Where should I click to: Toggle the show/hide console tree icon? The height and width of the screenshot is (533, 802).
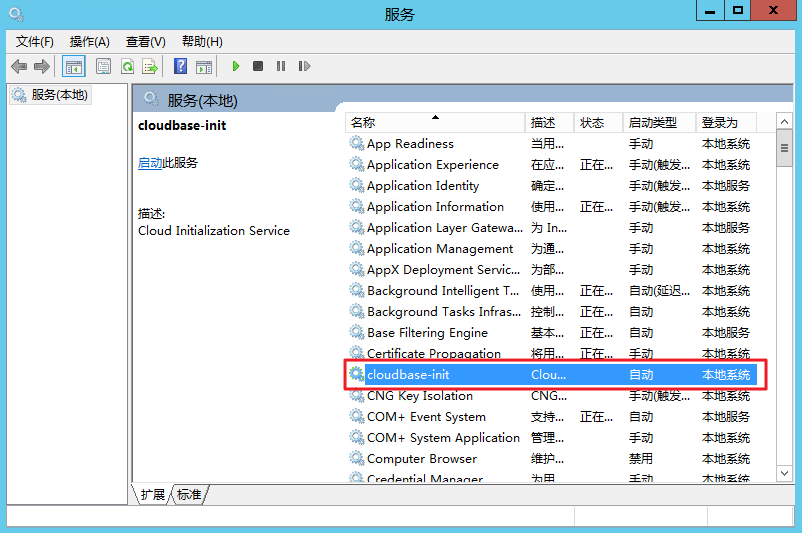click(73, 66)
